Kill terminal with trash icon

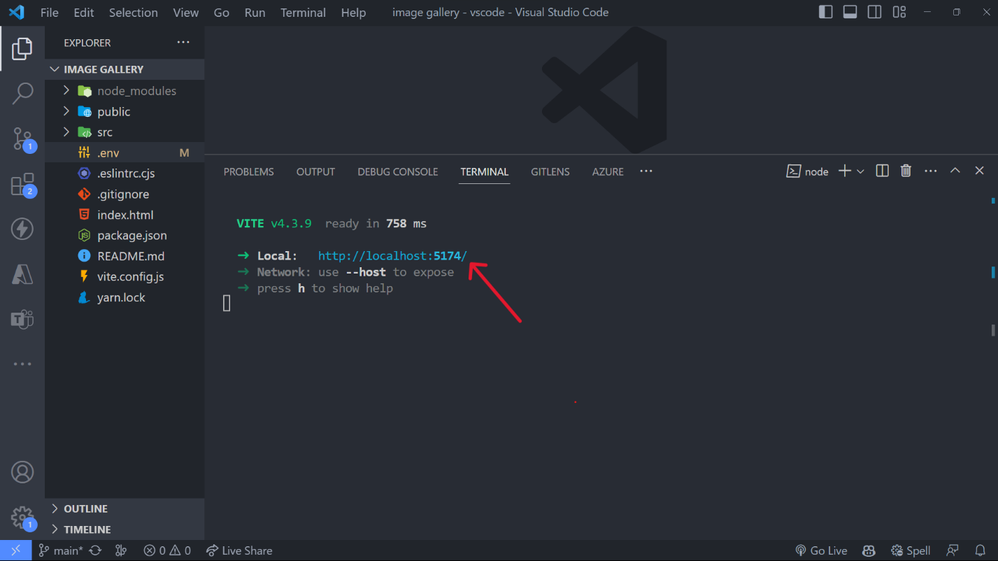[906, 171]
